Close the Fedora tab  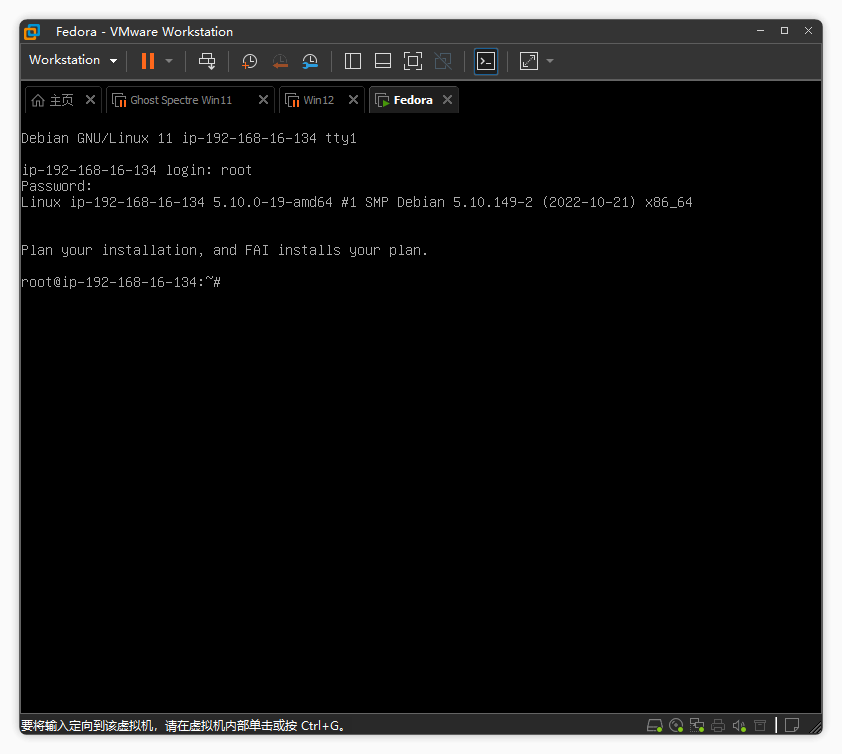(x=447, y=100)
